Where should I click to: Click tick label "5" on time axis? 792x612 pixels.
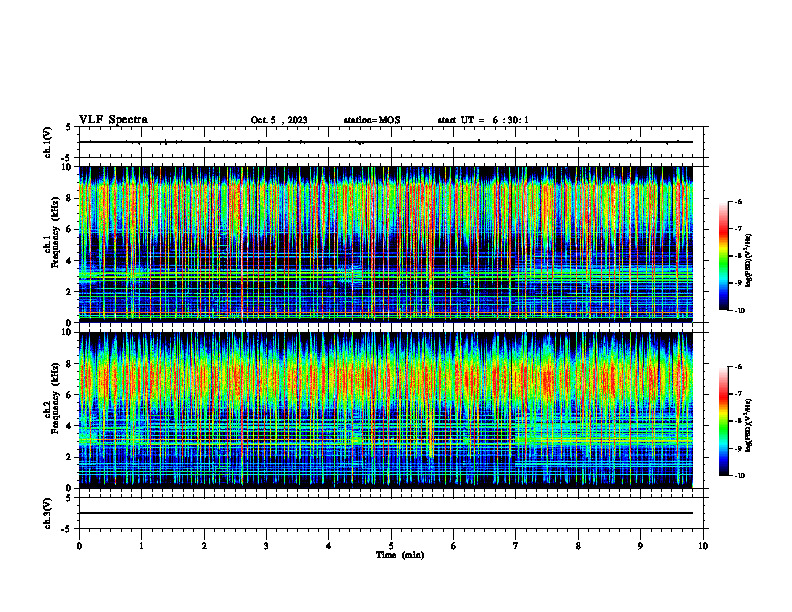391,546
